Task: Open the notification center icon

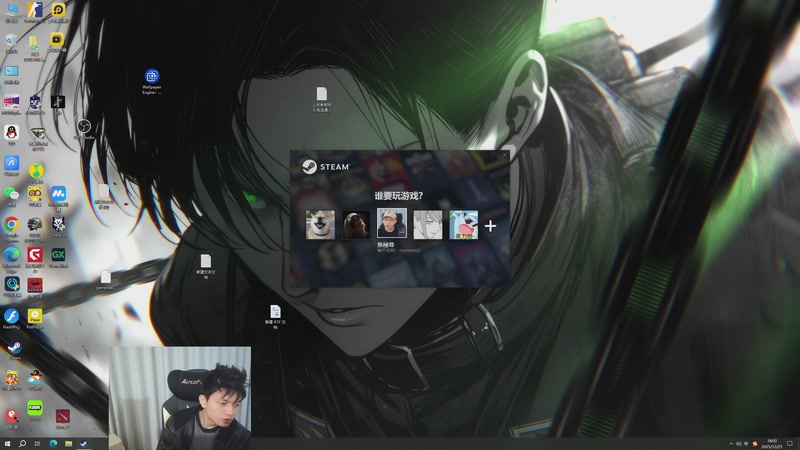Action: click(x=790, y=444)
